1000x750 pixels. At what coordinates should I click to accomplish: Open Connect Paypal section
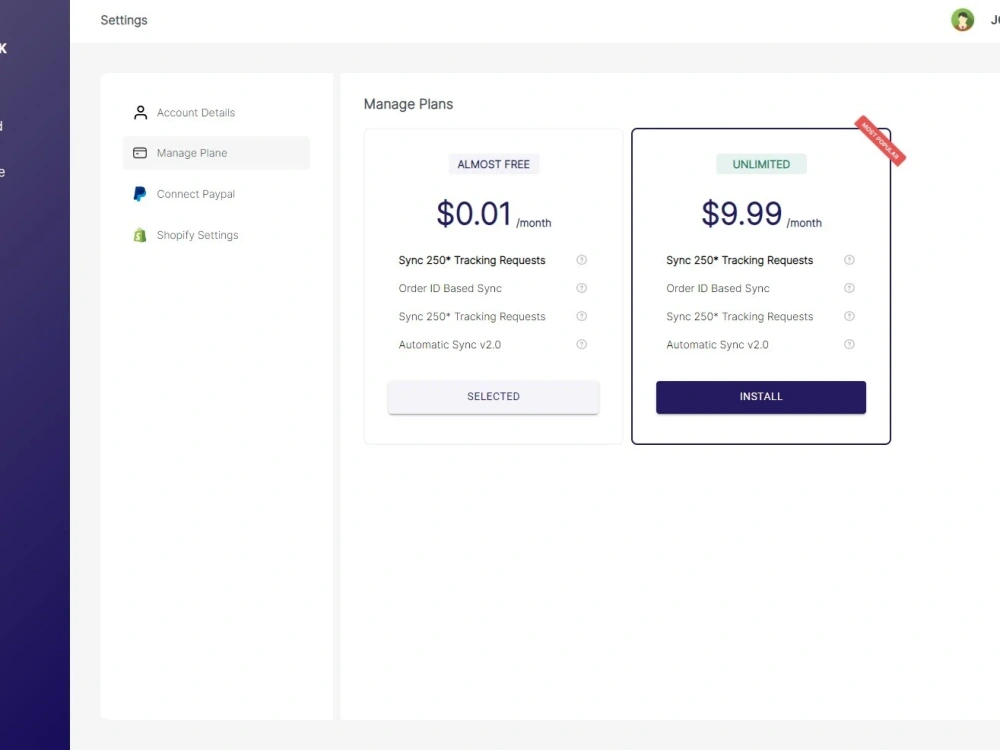[x=216, y=194]
